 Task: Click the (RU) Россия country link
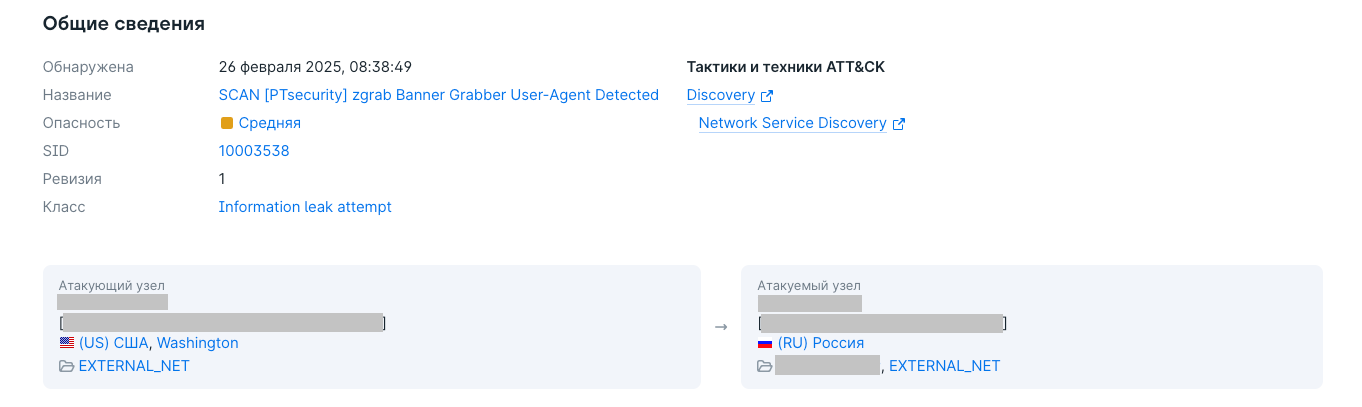pyautogui.click(x=821, y=343)
